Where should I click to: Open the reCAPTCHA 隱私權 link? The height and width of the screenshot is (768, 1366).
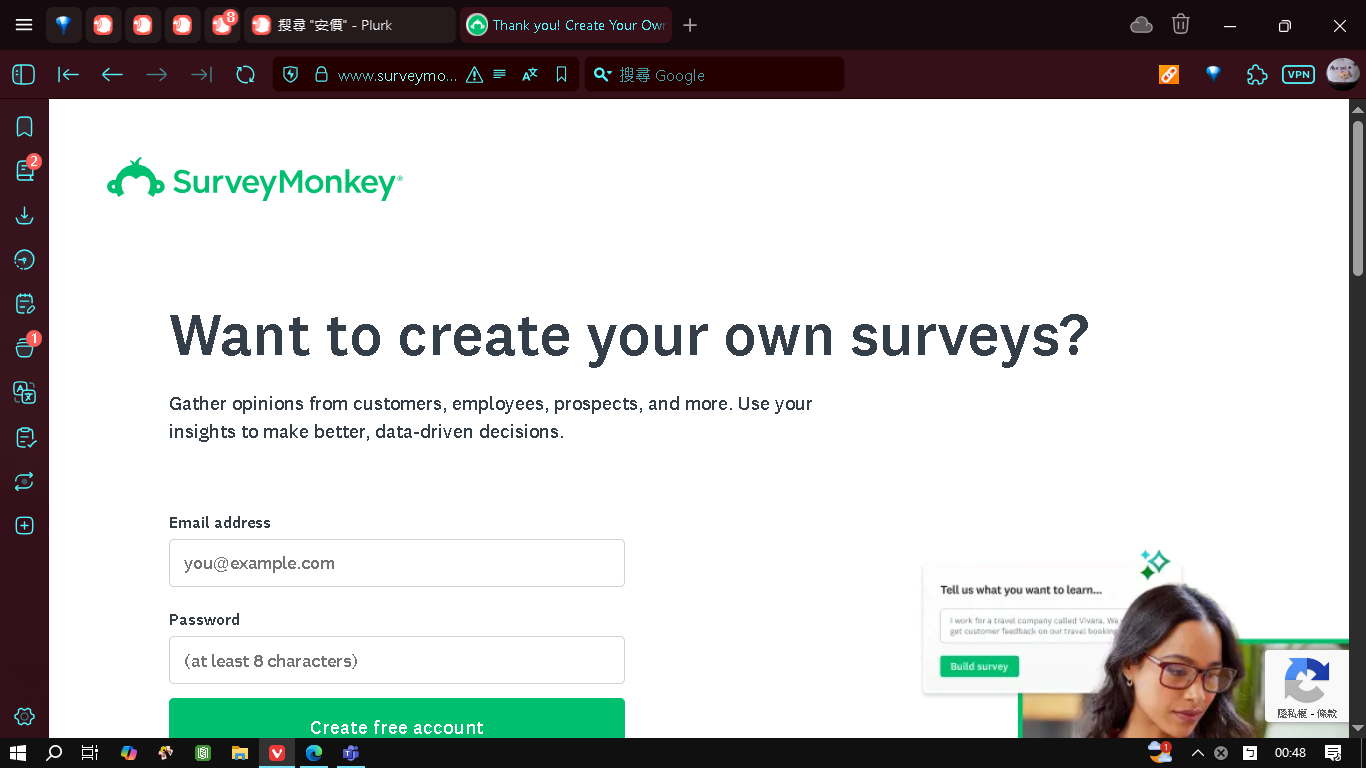[1292, 713]
